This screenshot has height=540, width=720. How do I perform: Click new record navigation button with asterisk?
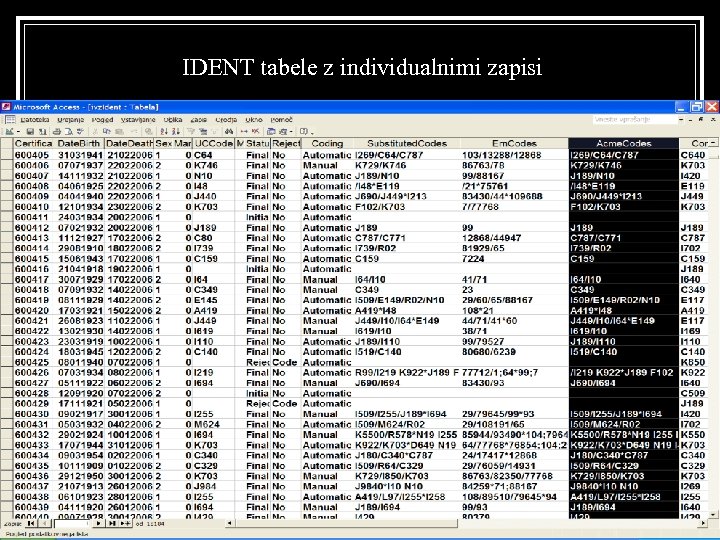125,523
